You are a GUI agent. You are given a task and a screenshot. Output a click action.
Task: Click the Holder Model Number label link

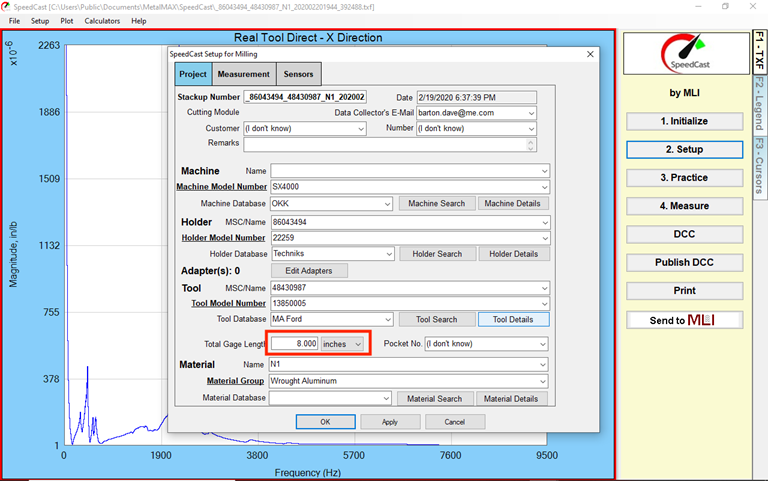223,238
